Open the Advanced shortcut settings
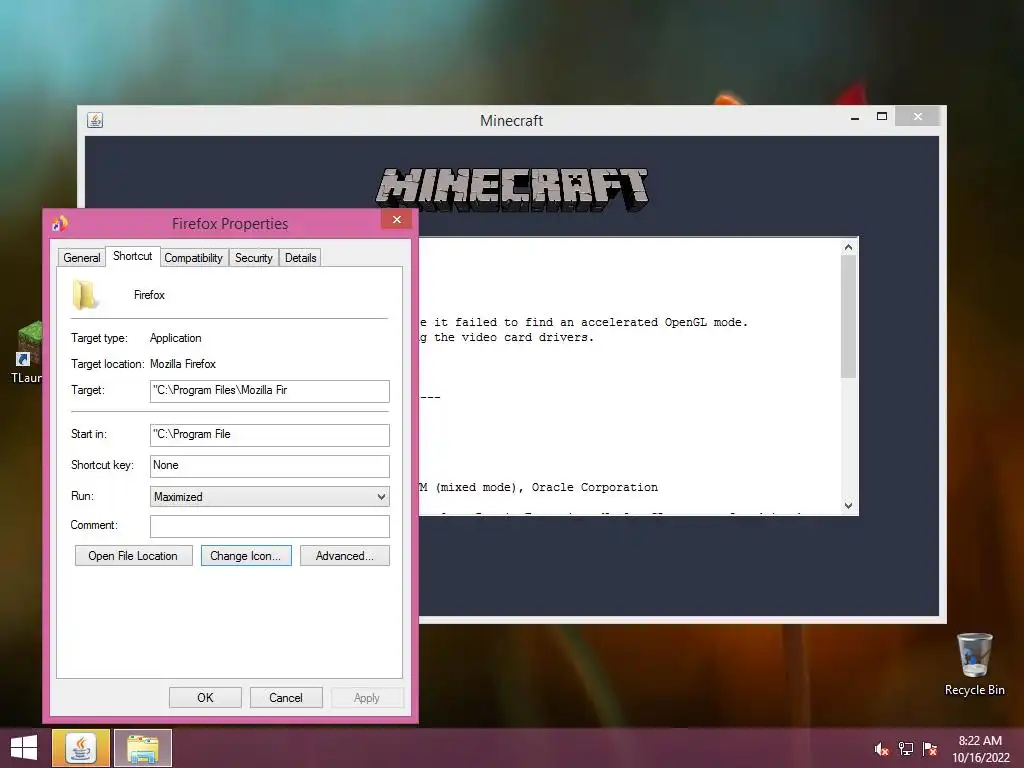This screenshot has width=1024, height=768. (345, 556)
